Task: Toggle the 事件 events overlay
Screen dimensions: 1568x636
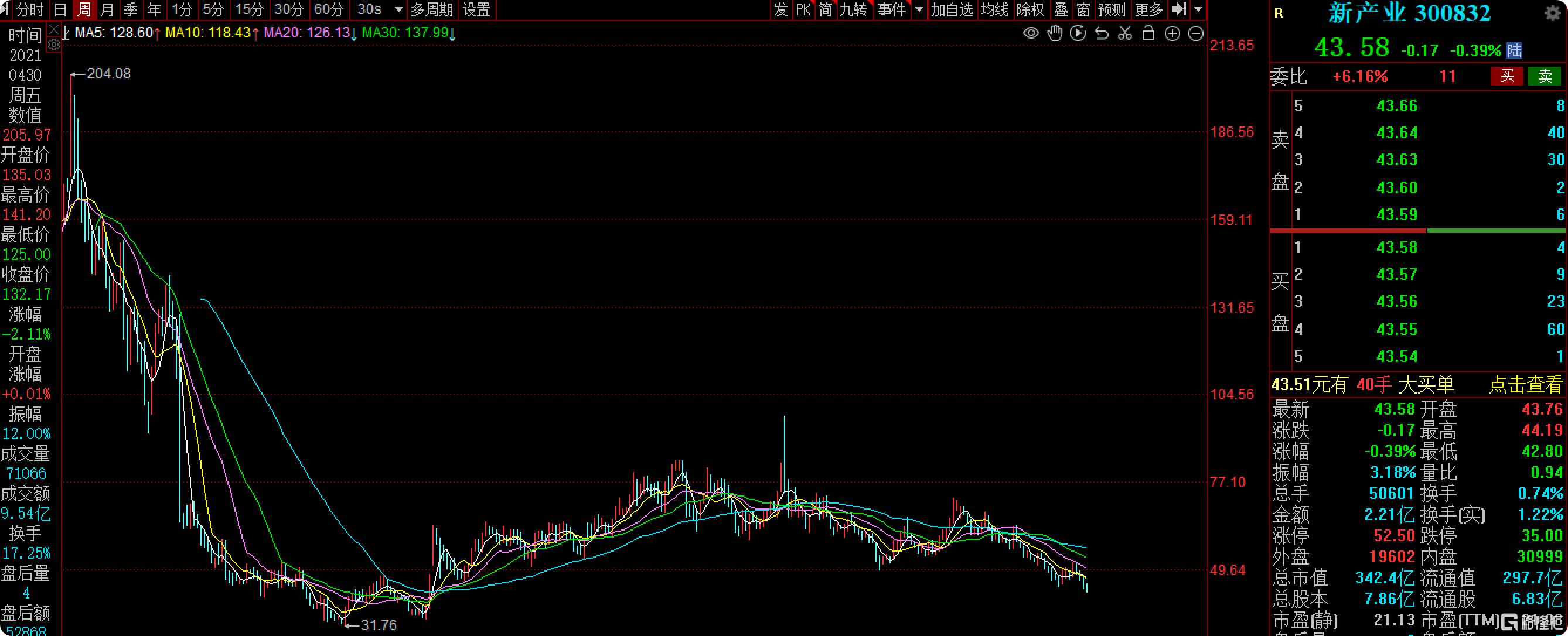Action: point(892,9)
